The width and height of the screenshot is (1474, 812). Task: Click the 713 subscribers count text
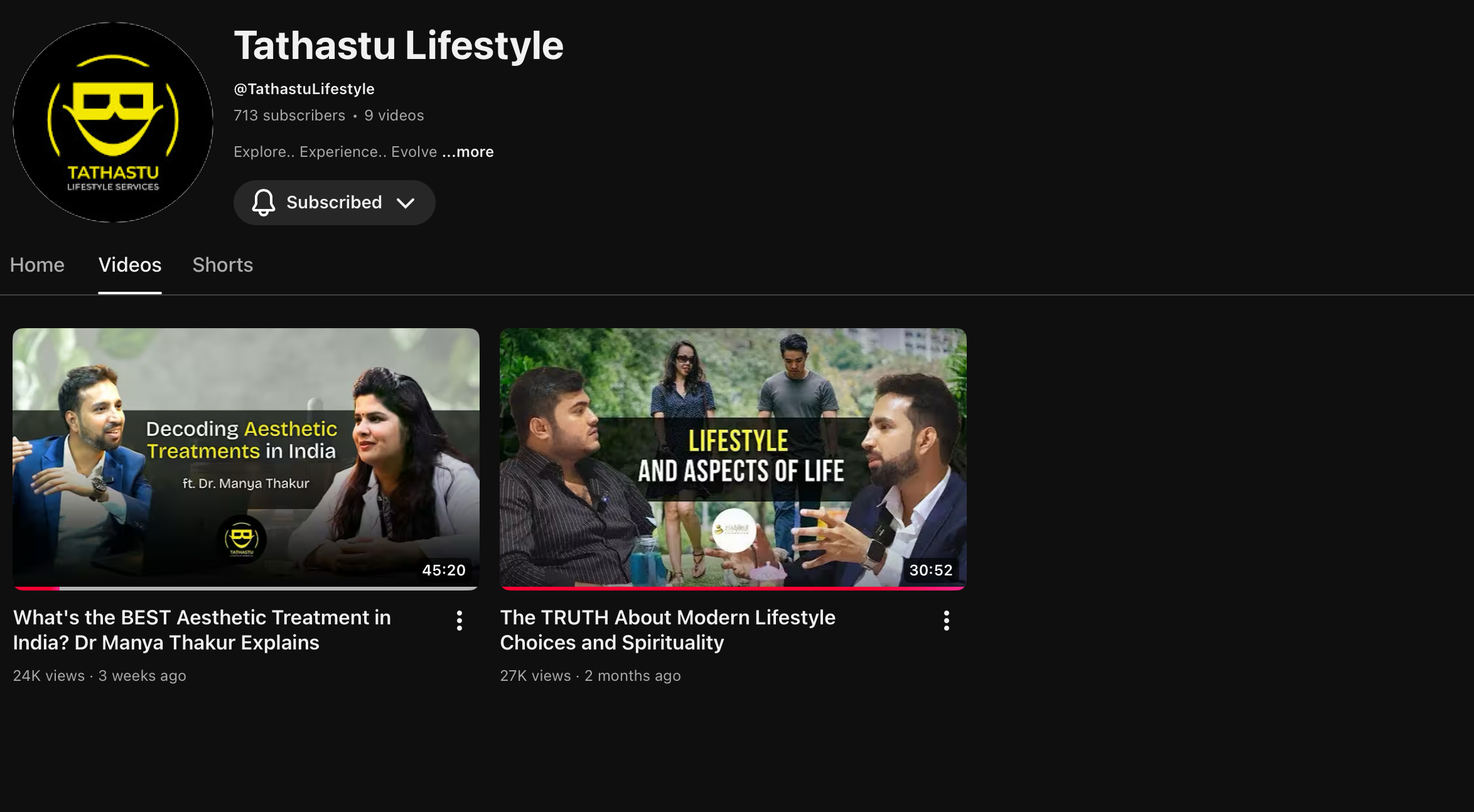(289, 115)
